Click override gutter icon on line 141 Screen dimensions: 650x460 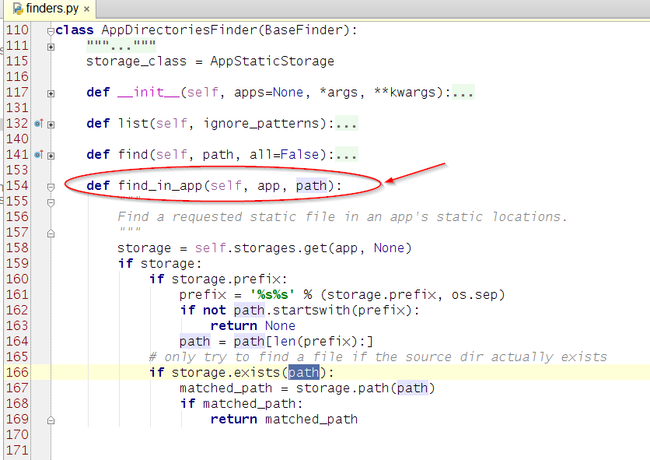(x=39, y=154)
